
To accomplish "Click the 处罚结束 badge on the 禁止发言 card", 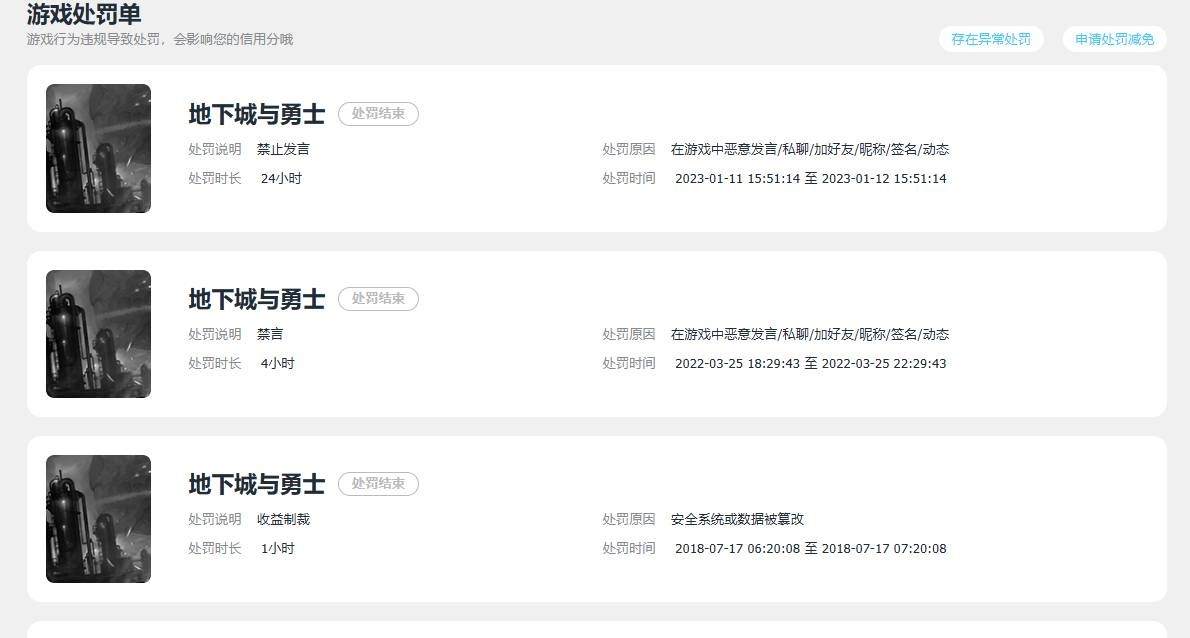I will [x=378, y=114].
